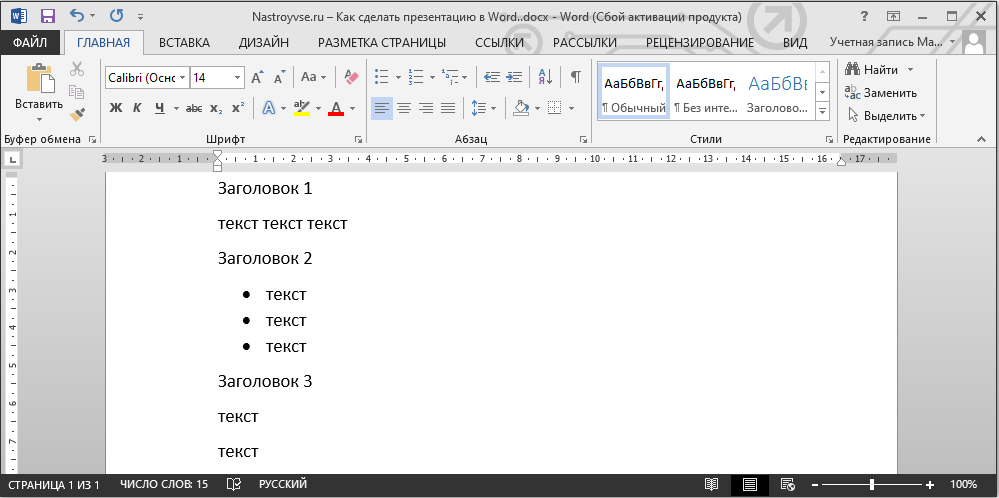Open the font name Calibri dropdown

click(x=183, y=78)
